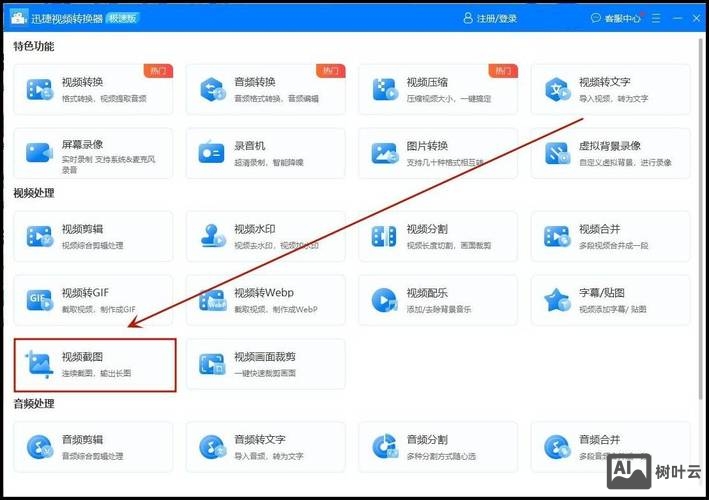Viewport: 709px width, 500px height.
Task: Select the 视频画面裁剪 crop icon
Action: [x=212, y=364]
